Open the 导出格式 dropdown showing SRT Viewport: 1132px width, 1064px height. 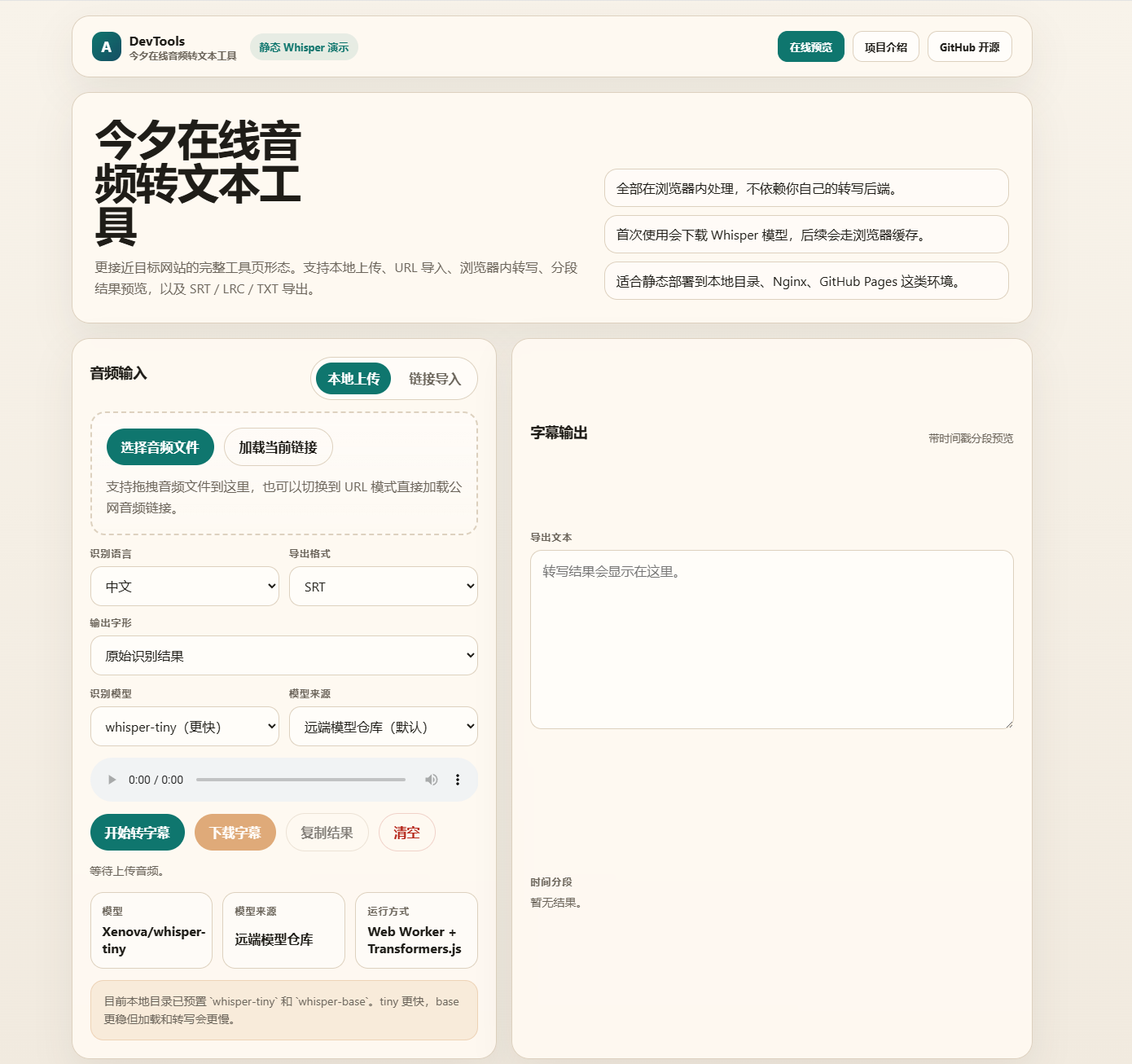(x=384, y=587)
